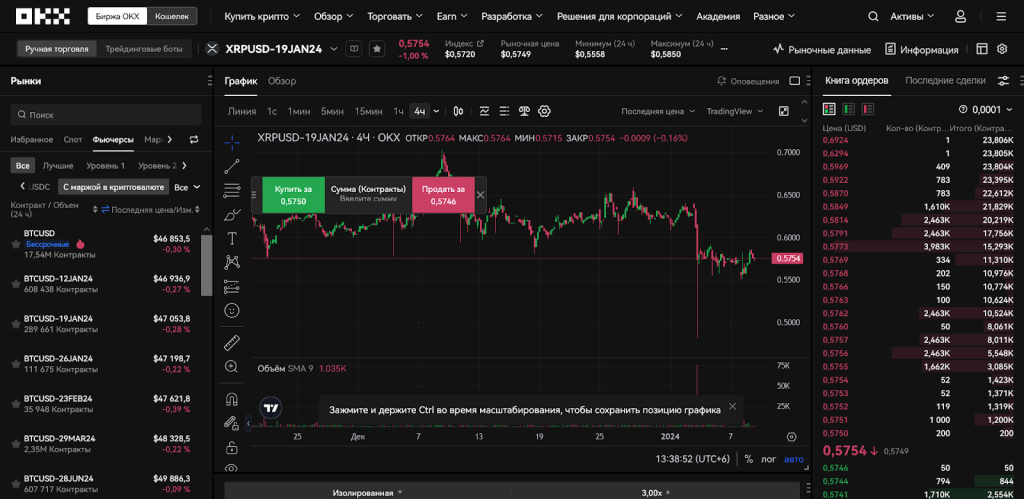
Task: Toggle the auto scale option
Action: [x=793, y=459]
